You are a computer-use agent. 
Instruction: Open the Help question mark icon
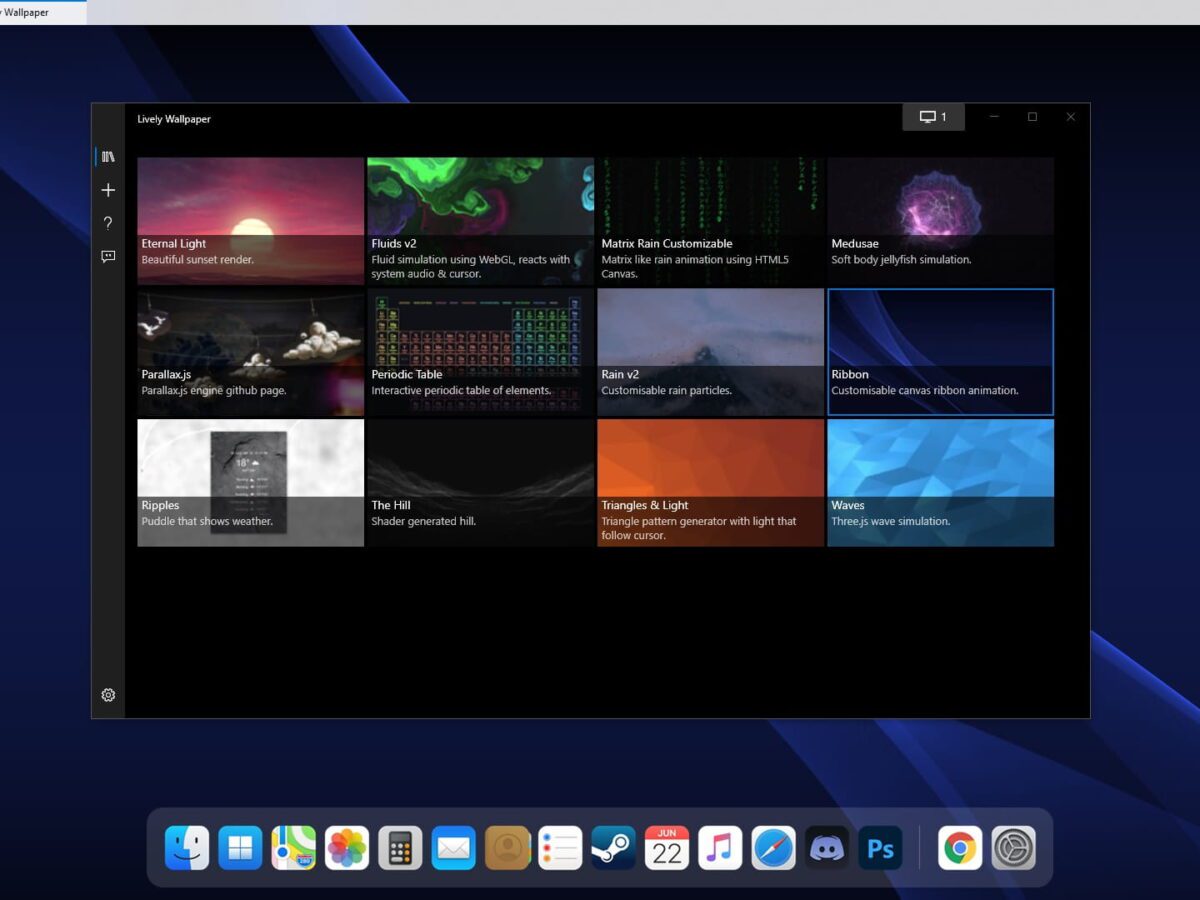[x=108, y=223]
